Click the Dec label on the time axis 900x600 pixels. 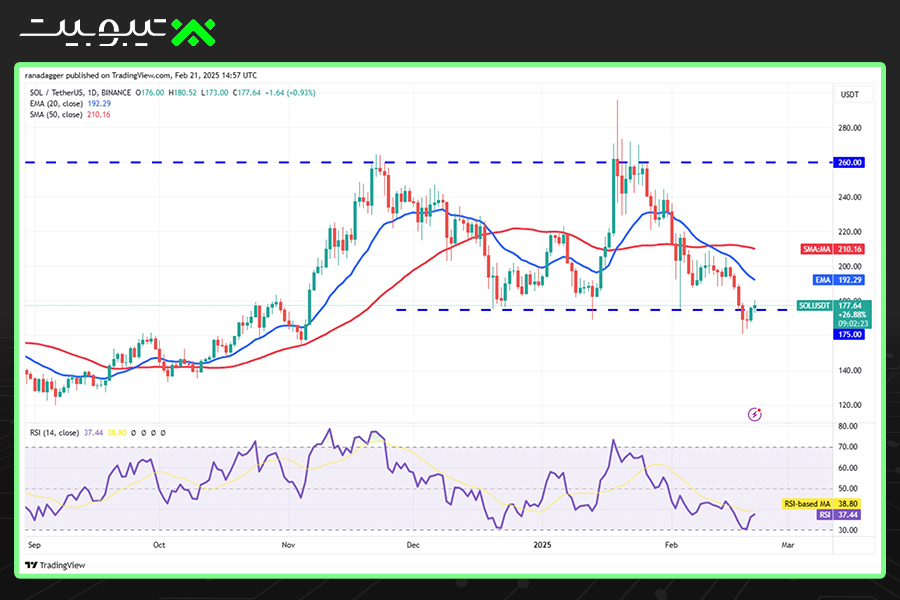[413, 544]
